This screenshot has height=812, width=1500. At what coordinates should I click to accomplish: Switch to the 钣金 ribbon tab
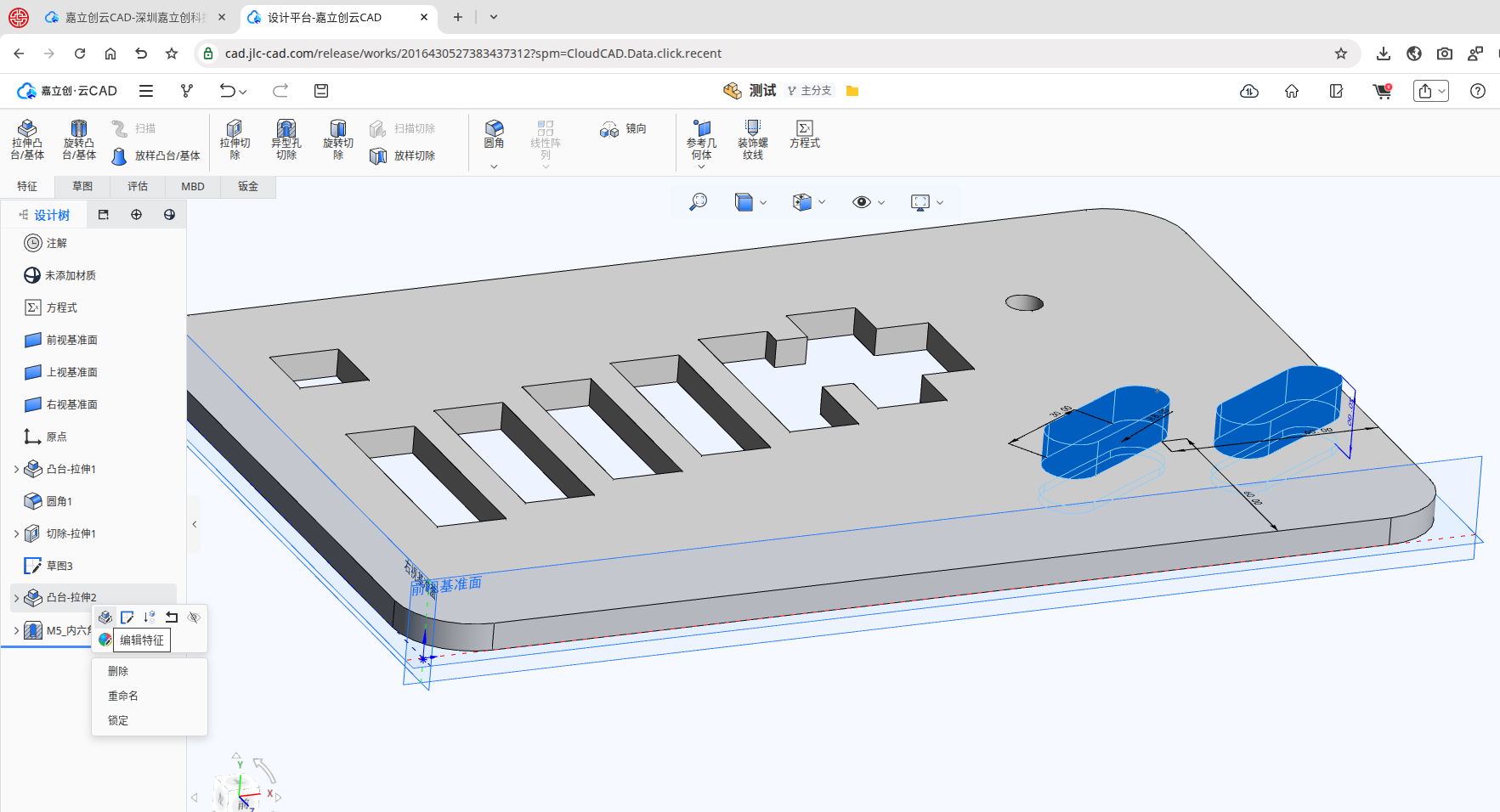click(x=248, y=186)
